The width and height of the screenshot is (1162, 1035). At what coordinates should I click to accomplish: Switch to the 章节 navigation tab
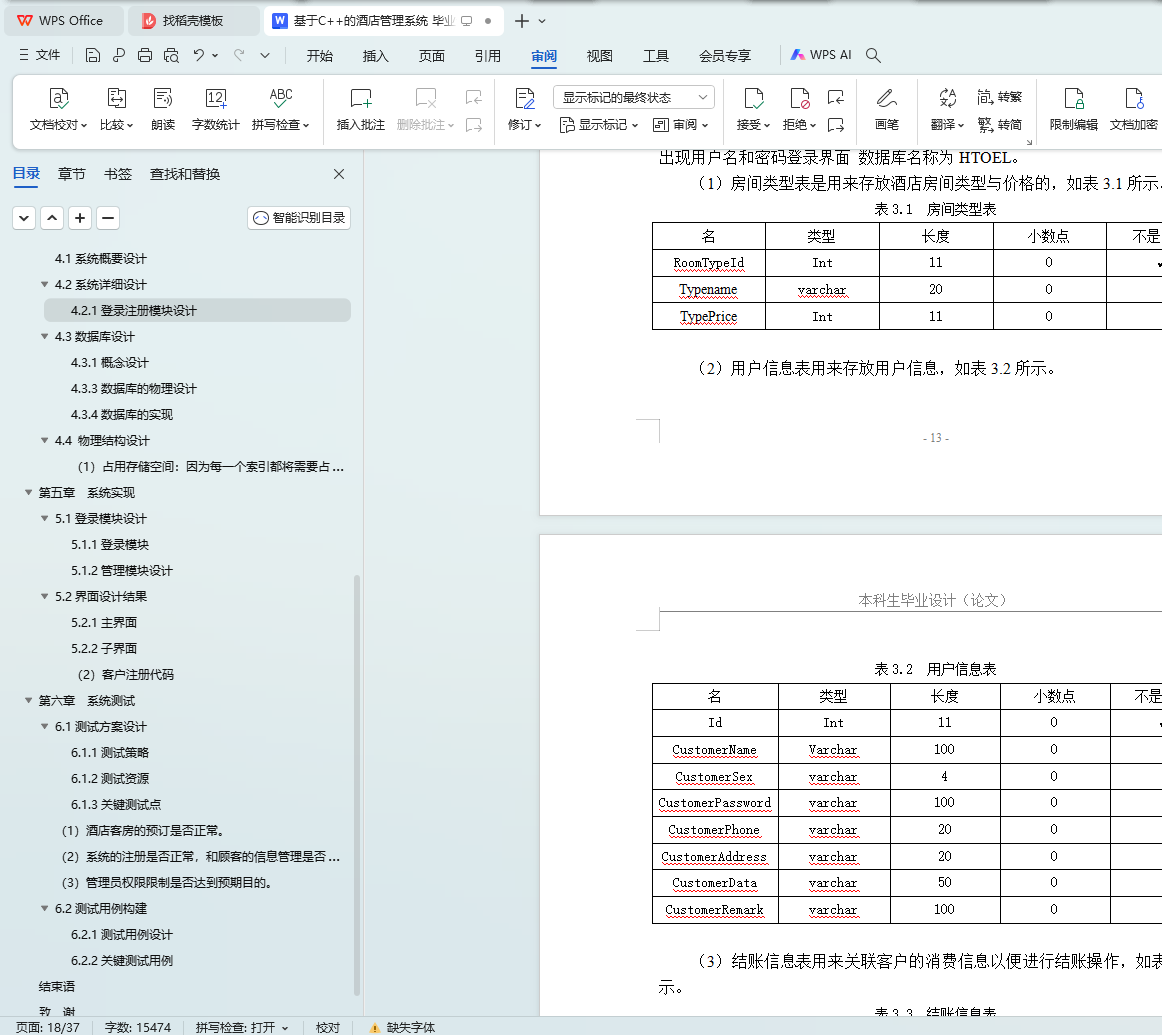[72, 174]
